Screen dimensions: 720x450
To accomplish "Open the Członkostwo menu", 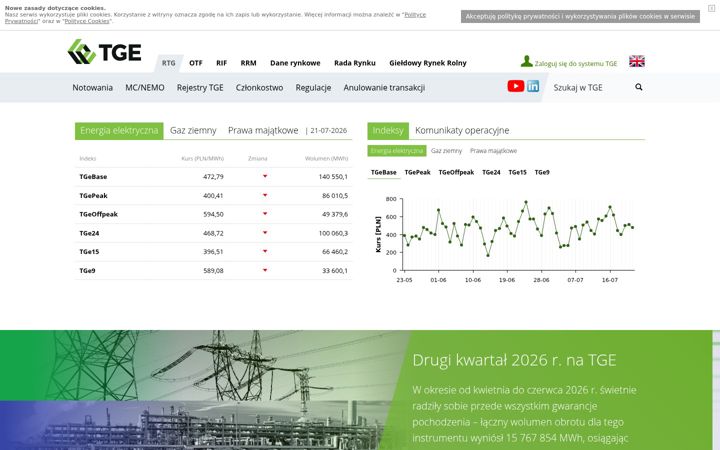I will 259,87.
